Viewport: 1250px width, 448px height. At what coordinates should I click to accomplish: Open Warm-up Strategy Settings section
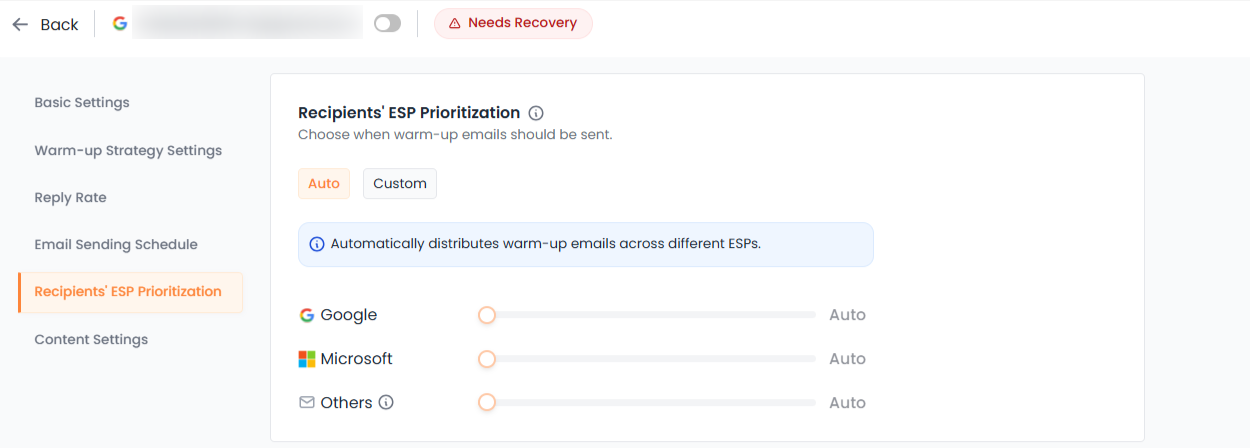128,150
